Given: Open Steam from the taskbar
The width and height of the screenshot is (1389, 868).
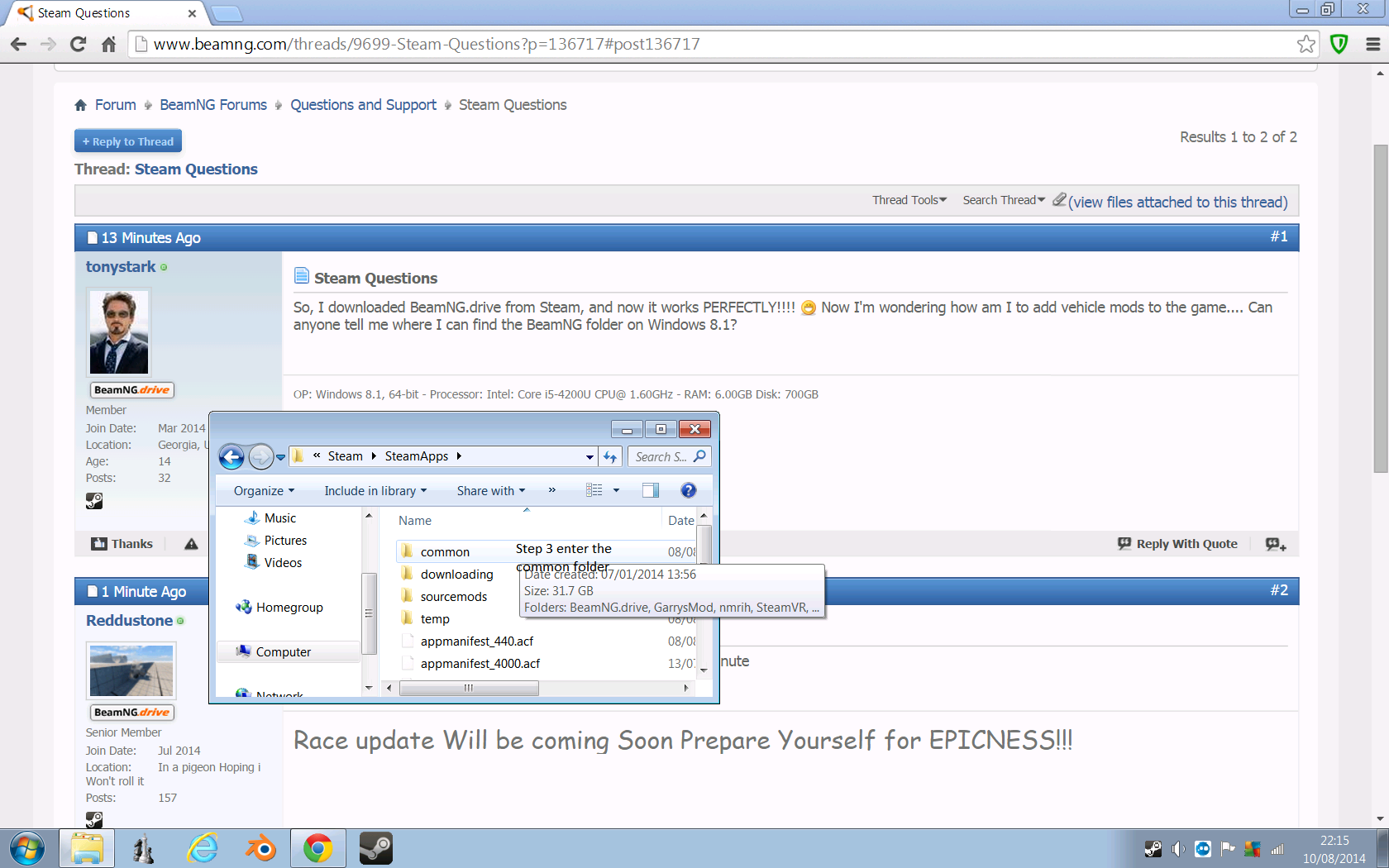Looking at the screenshot, I should click(x=376, y=849).
